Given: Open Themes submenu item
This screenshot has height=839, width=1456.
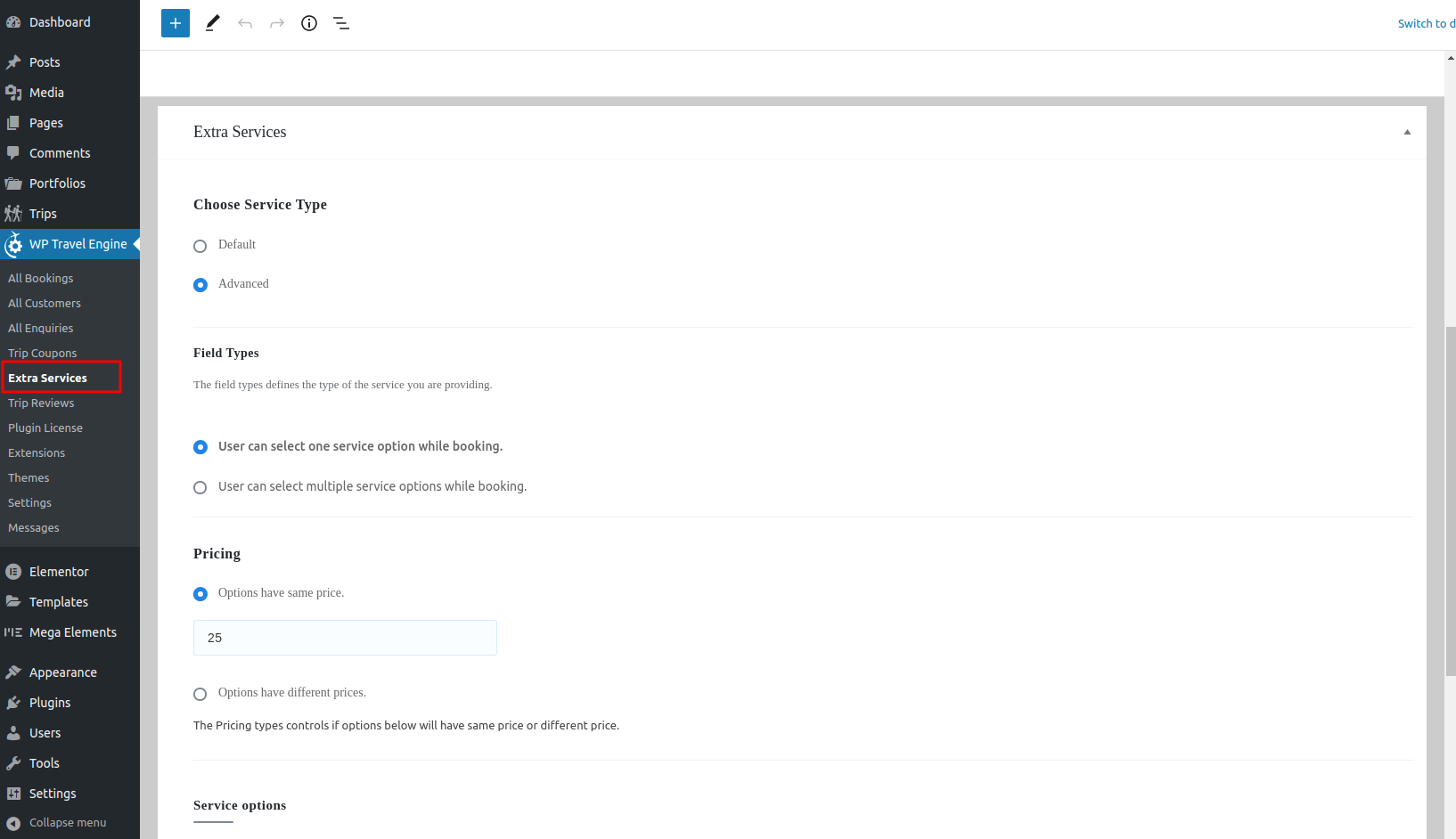Looking at the screenshot, I should [29, 478].
